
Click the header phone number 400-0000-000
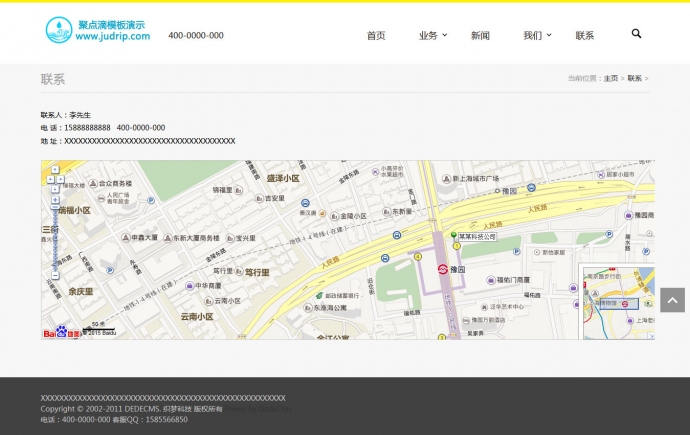[x=196, y=36]
